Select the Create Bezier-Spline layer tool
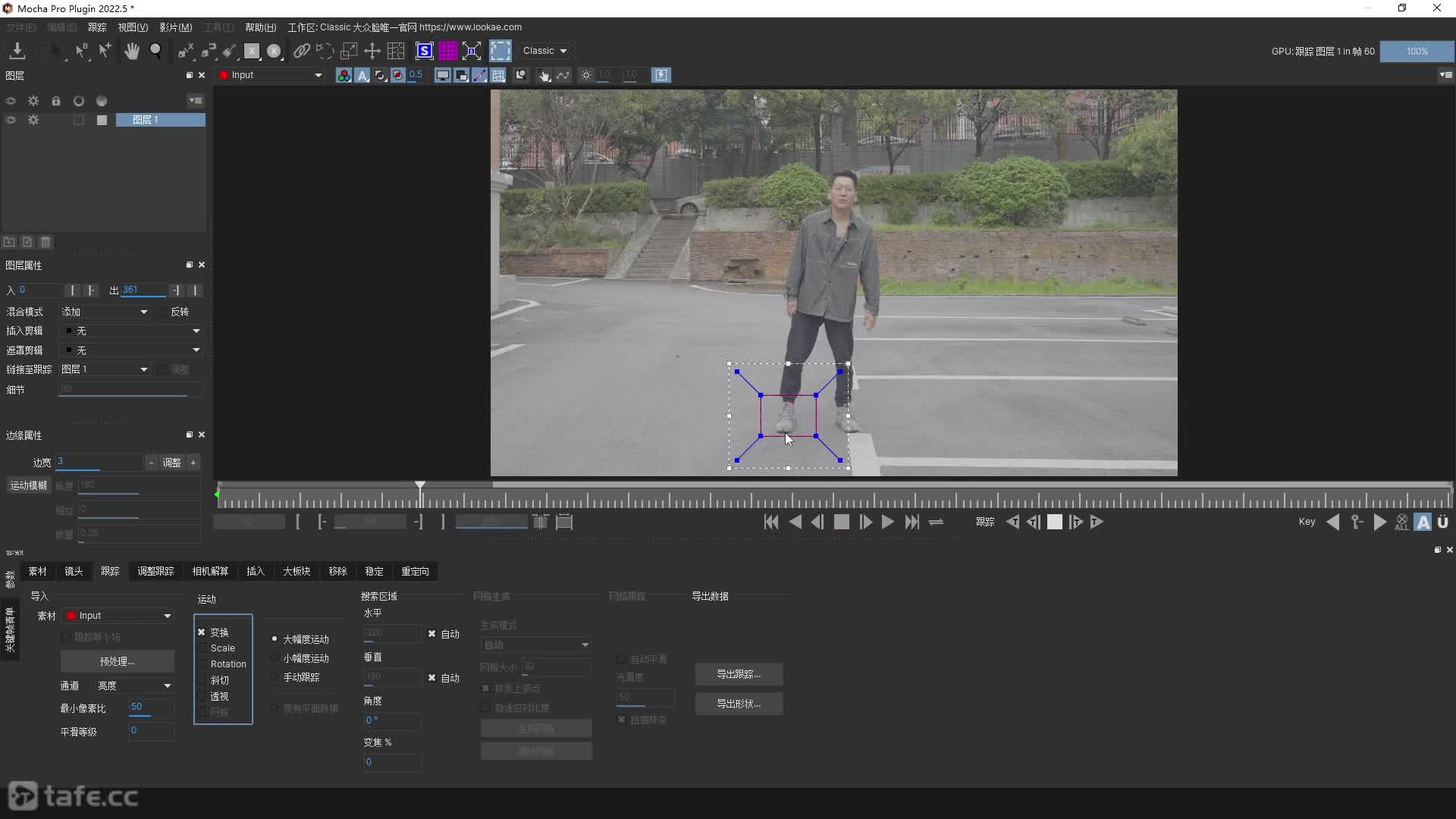The width and height of the screenshot is (1456, 819). (x=208, y=51)
